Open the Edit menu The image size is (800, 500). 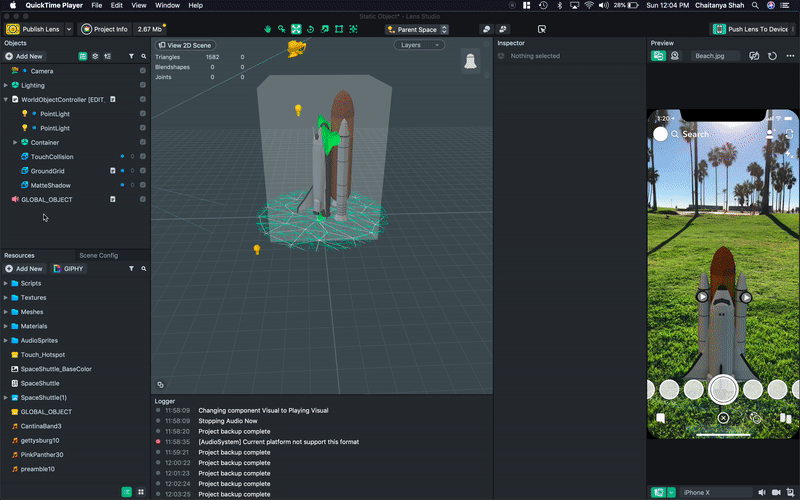point(117,5)
